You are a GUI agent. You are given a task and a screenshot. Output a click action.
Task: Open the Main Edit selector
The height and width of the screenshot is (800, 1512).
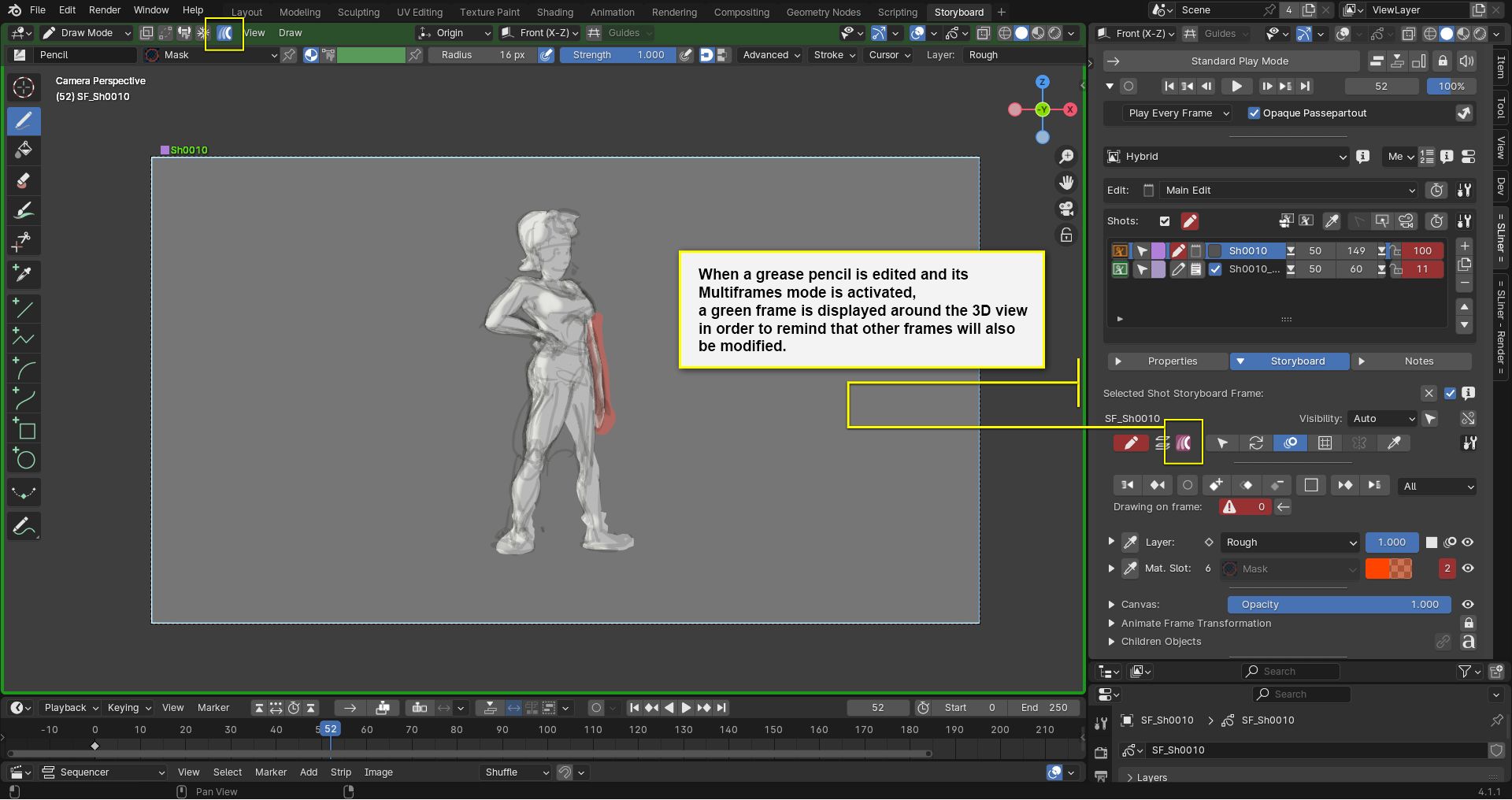(1286, 190)
